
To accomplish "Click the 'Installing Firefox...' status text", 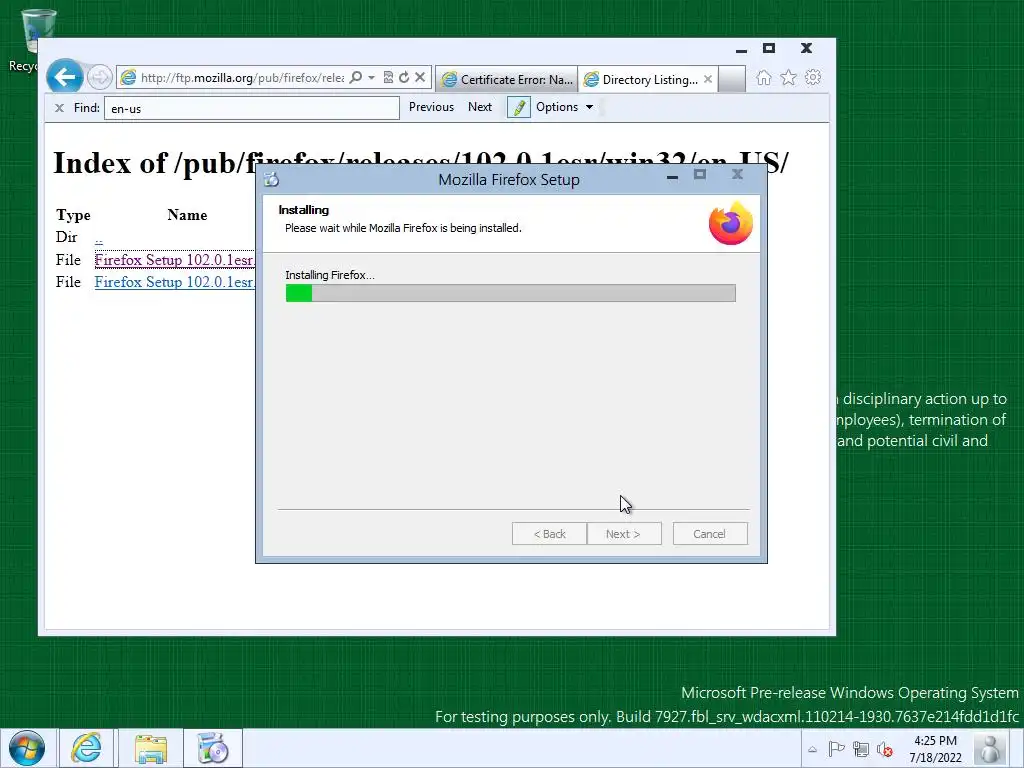I will tap(330, 275).
